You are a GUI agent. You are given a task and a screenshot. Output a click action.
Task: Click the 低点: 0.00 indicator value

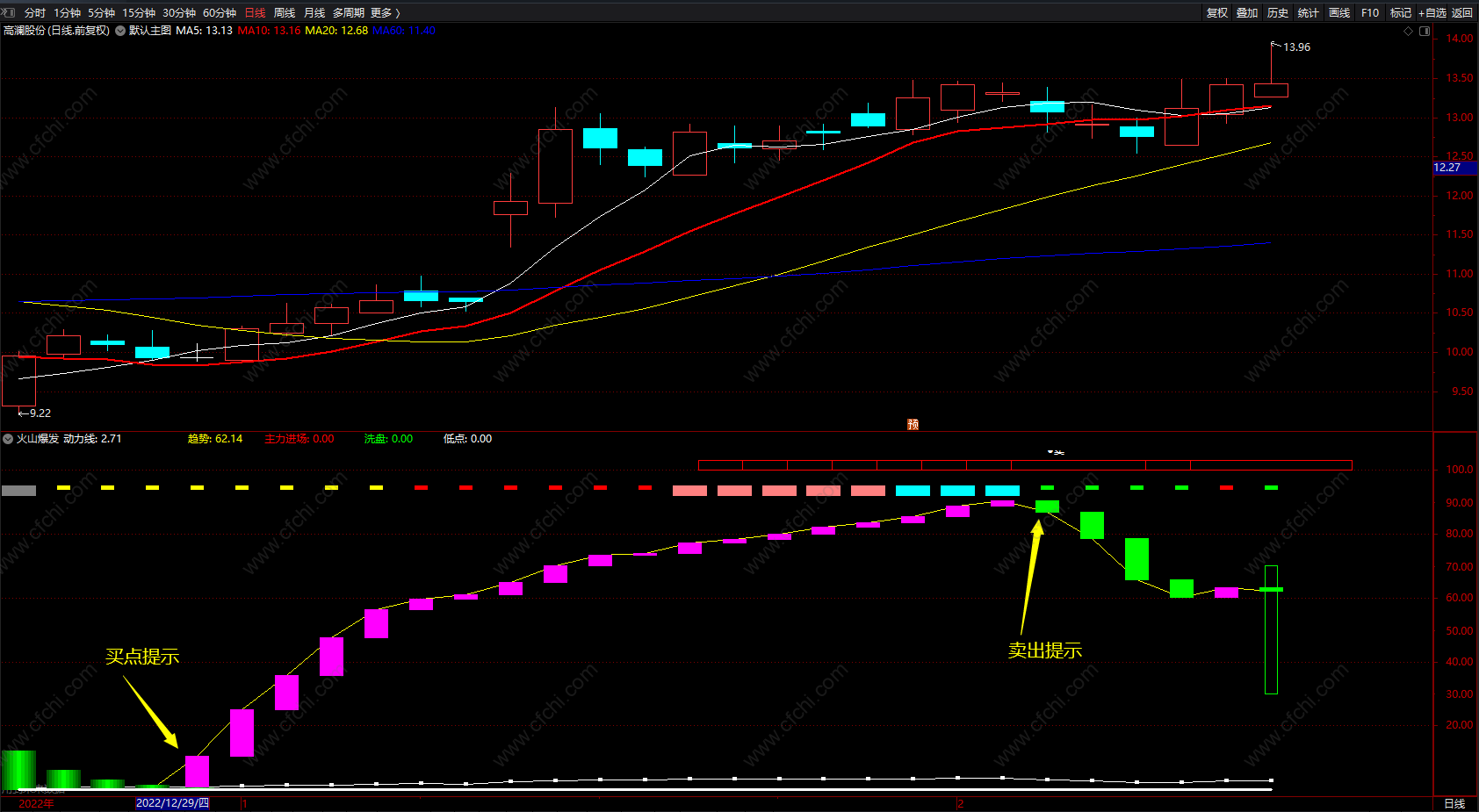467,439
